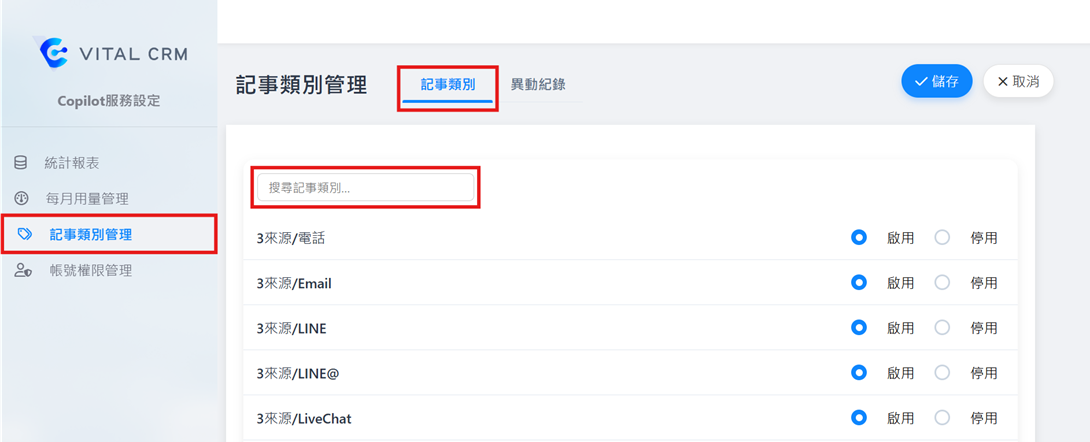Select 停用 for 3來源/LINE

(x=942, y=328)
